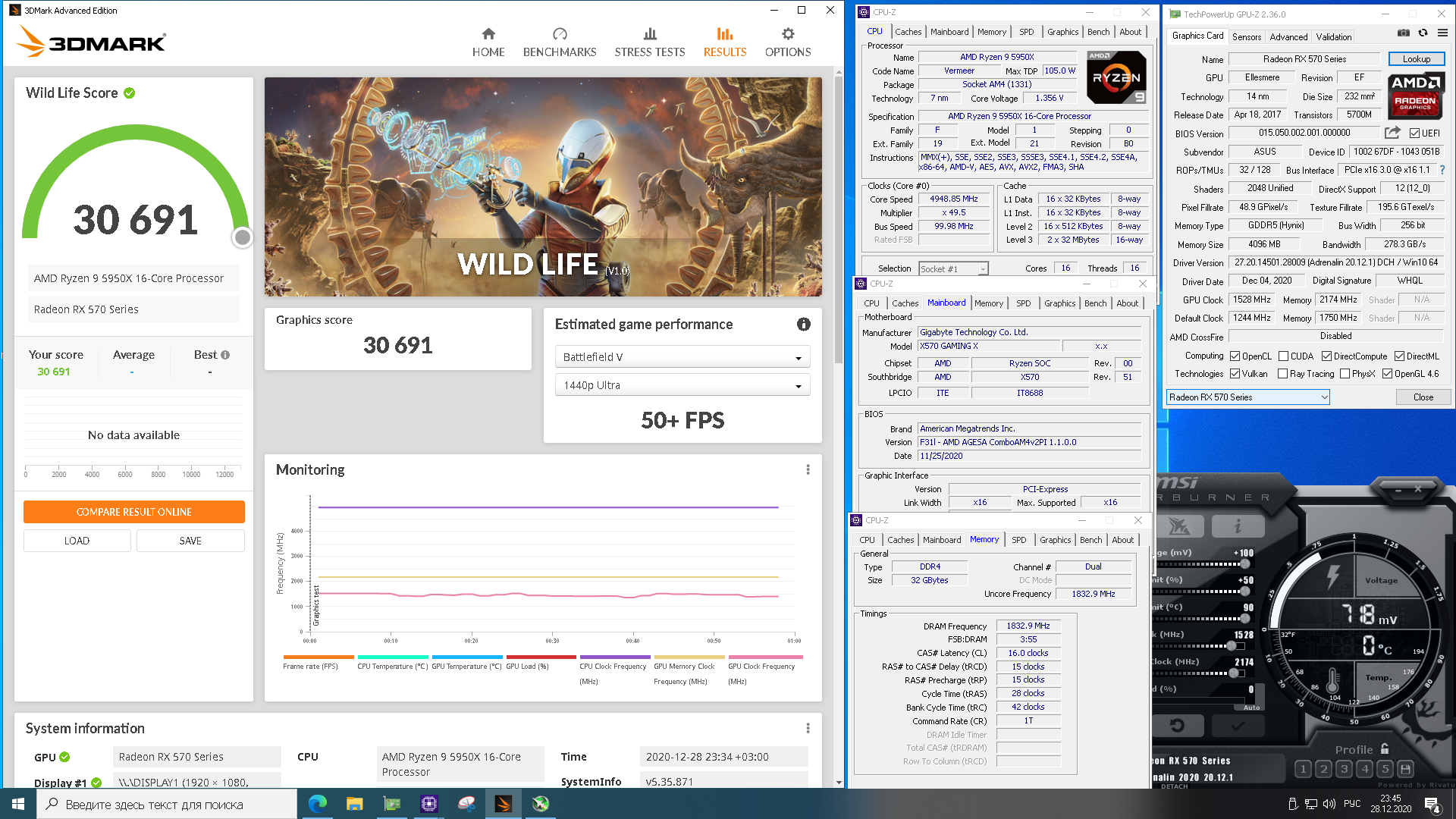Click the Close button in GPU-Z
The image size is (1456, 819).
pyautogui.click(x=1423, y=397)
